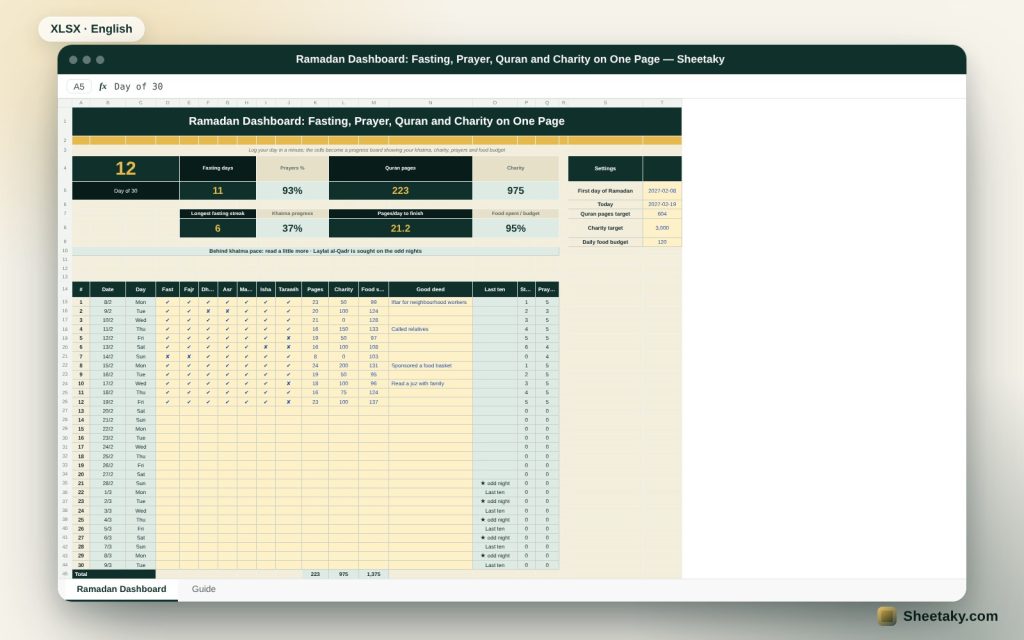Select the Ramadan Dashboard sheet tab
Viewport: 1024px width, 640px height.
(121, 588)
